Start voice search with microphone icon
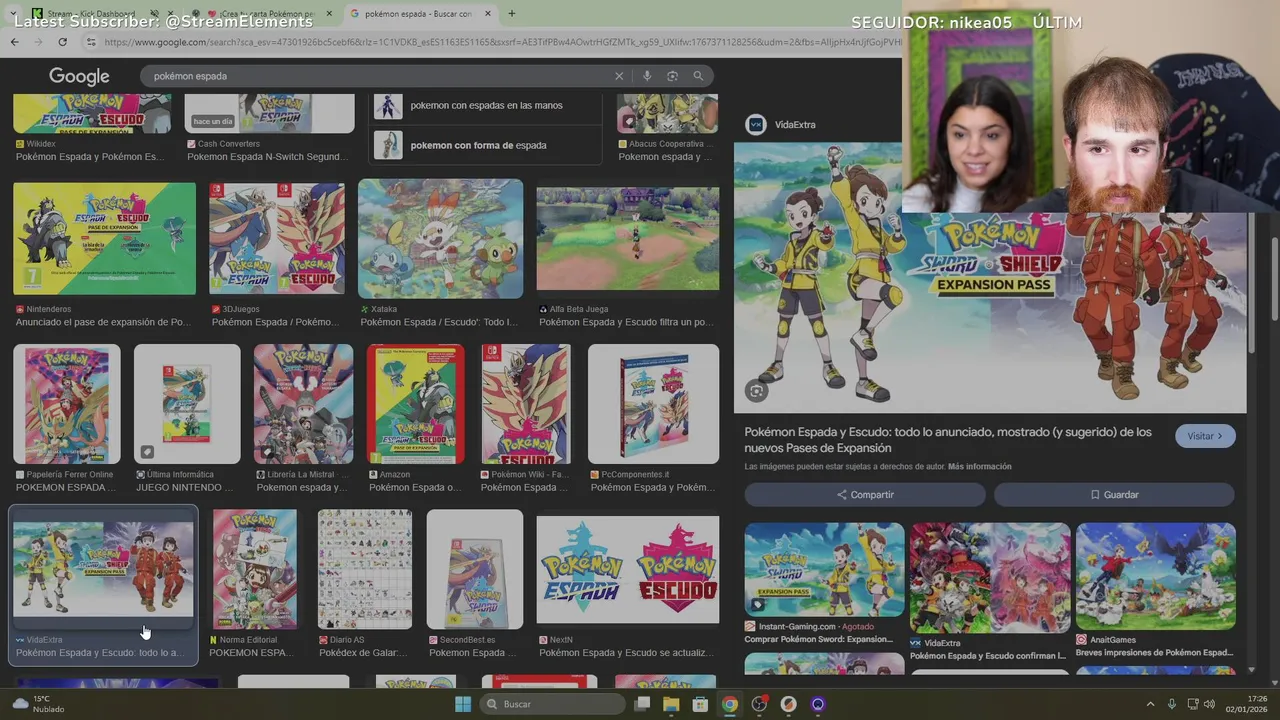Screen dimensions: 1280x720 [647, 76]
